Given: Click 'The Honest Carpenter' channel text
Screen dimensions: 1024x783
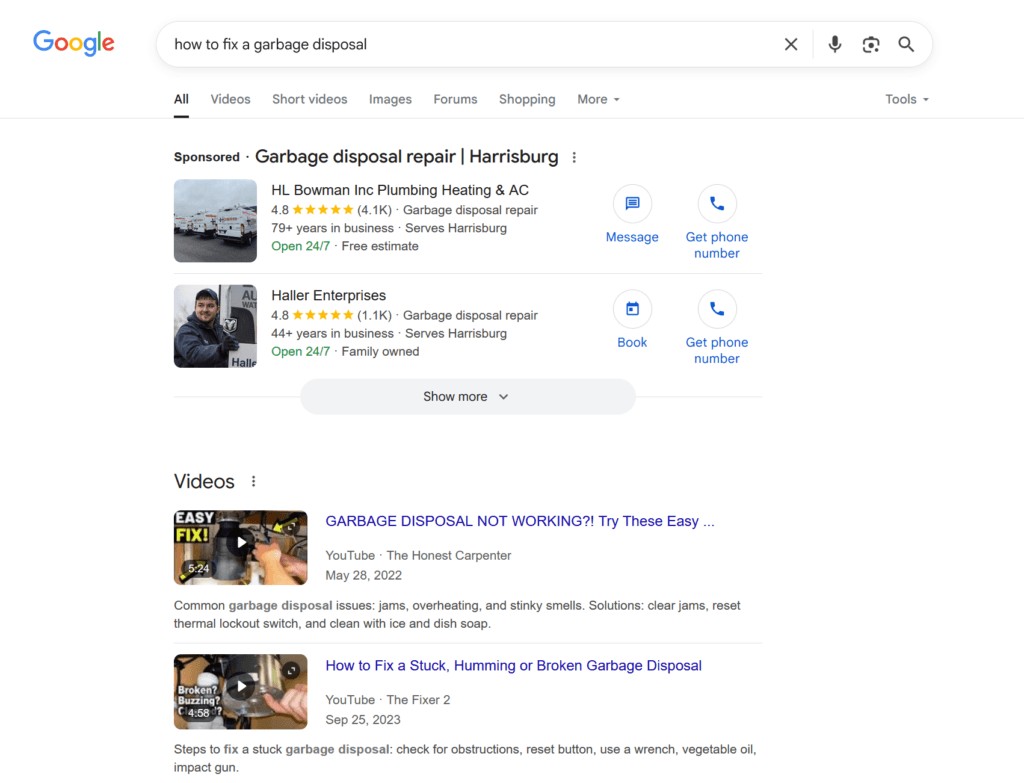Looking at the screenshot, I should point(449,555).
